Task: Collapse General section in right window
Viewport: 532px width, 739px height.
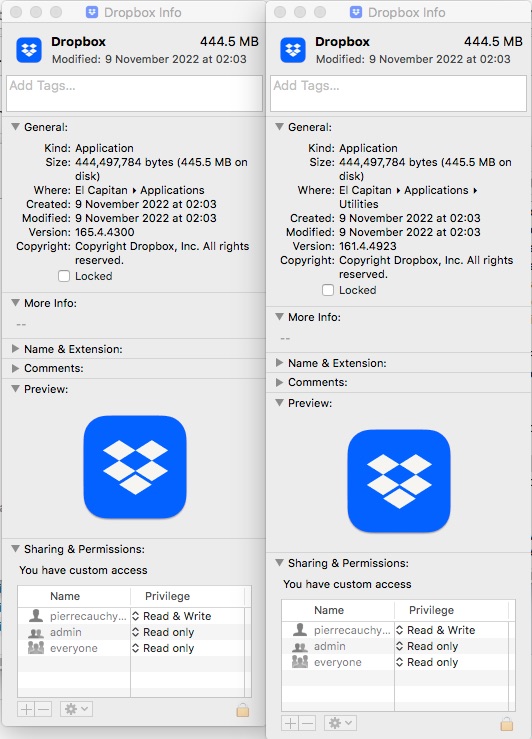Action: 279,127
